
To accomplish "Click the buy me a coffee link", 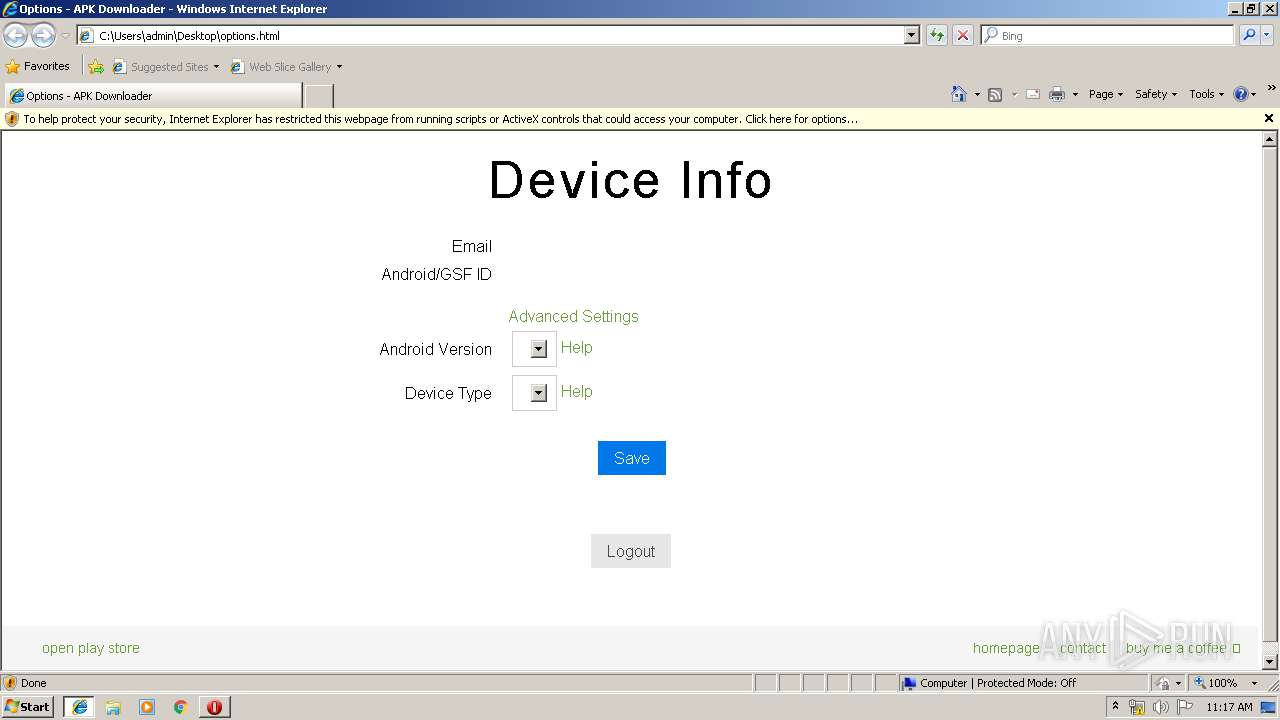I will [1183, 648].
